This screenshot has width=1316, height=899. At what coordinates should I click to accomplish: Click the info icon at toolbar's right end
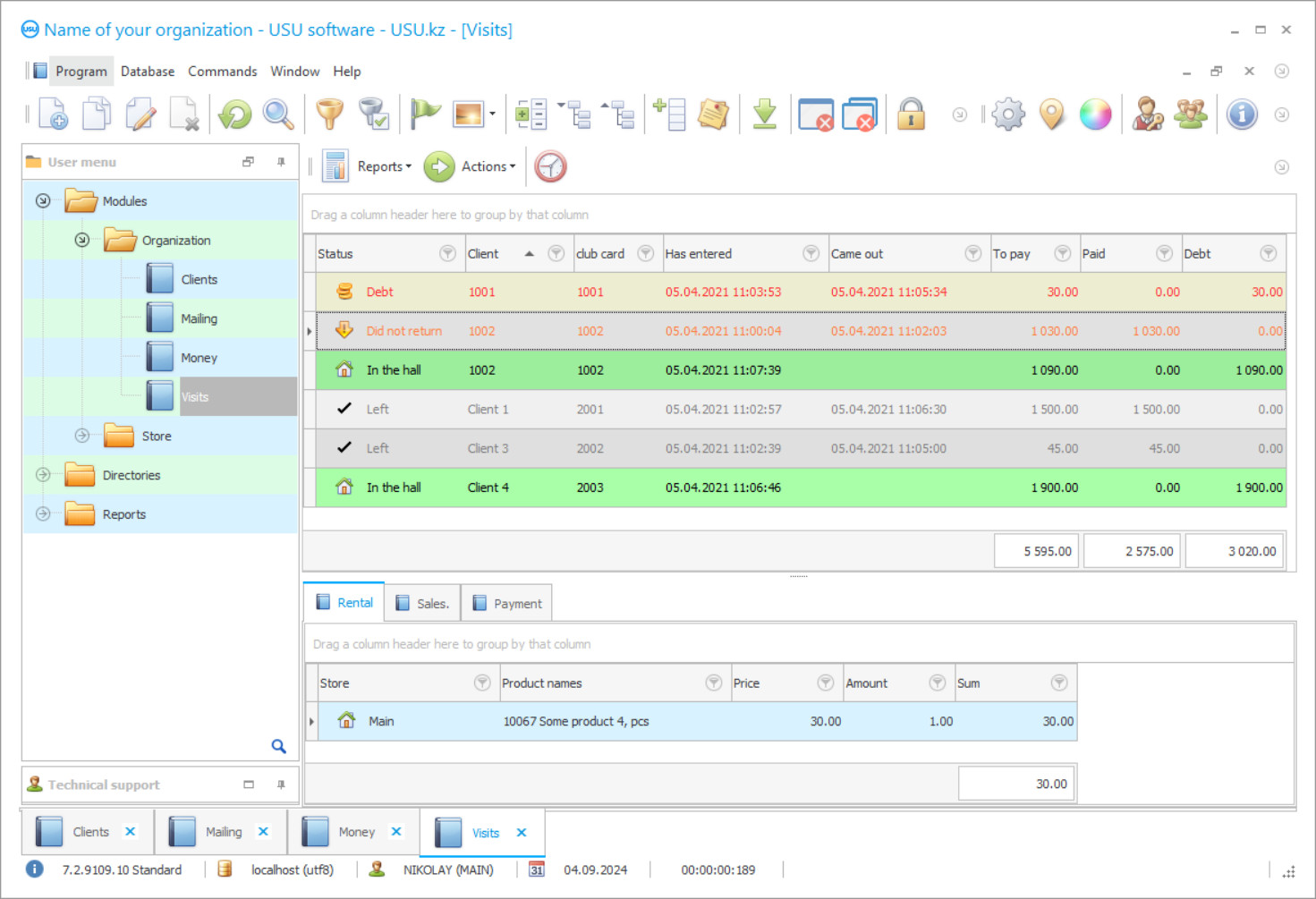tap(1242, 114)
